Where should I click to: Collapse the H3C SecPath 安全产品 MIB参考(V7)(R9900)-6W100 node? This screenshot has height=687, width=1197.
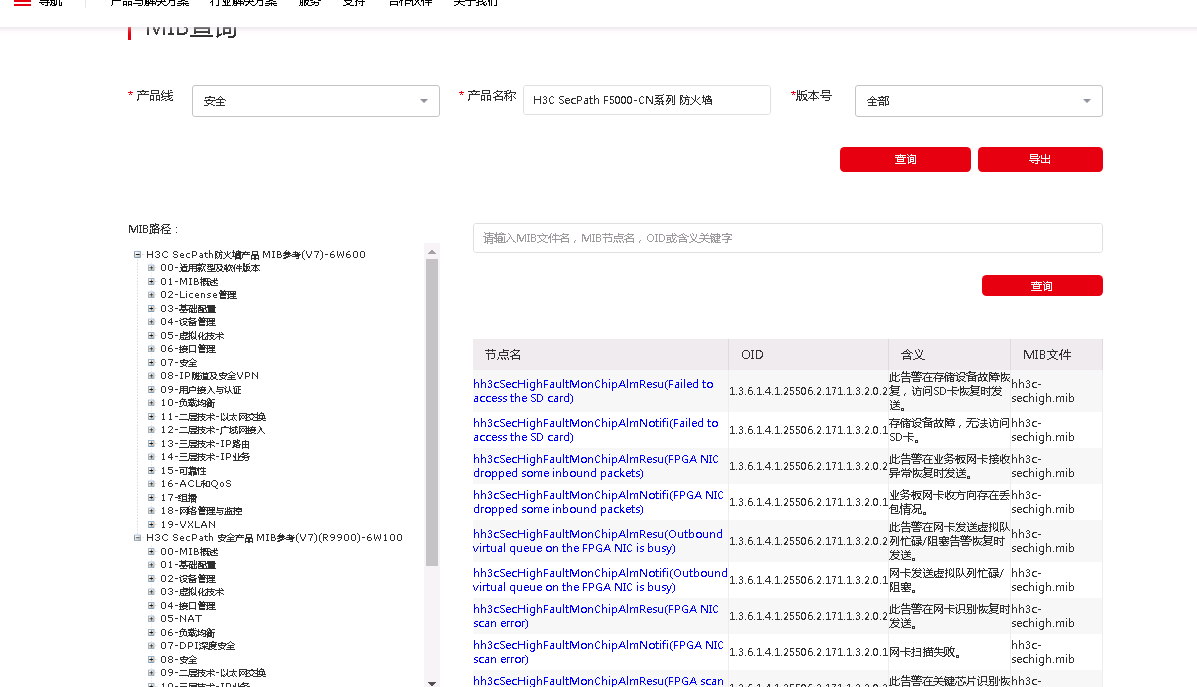point(137,538)
